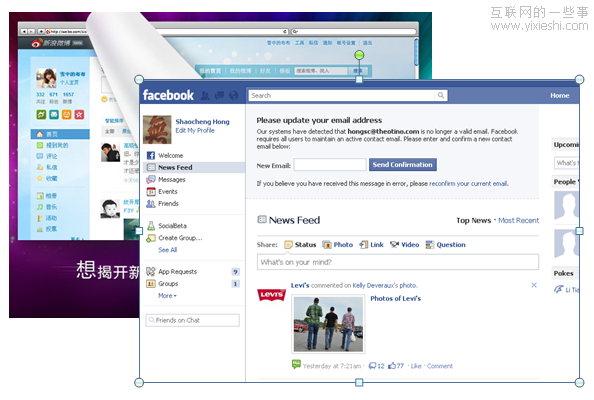Open Weibo 音乐 music item
Viewport: 594px width, 400px height.
[47, 207]
